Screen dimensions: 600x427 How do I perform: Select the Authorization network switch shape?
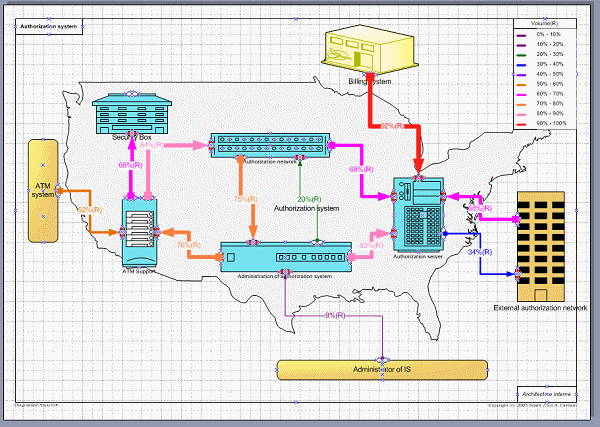[270, 145]
